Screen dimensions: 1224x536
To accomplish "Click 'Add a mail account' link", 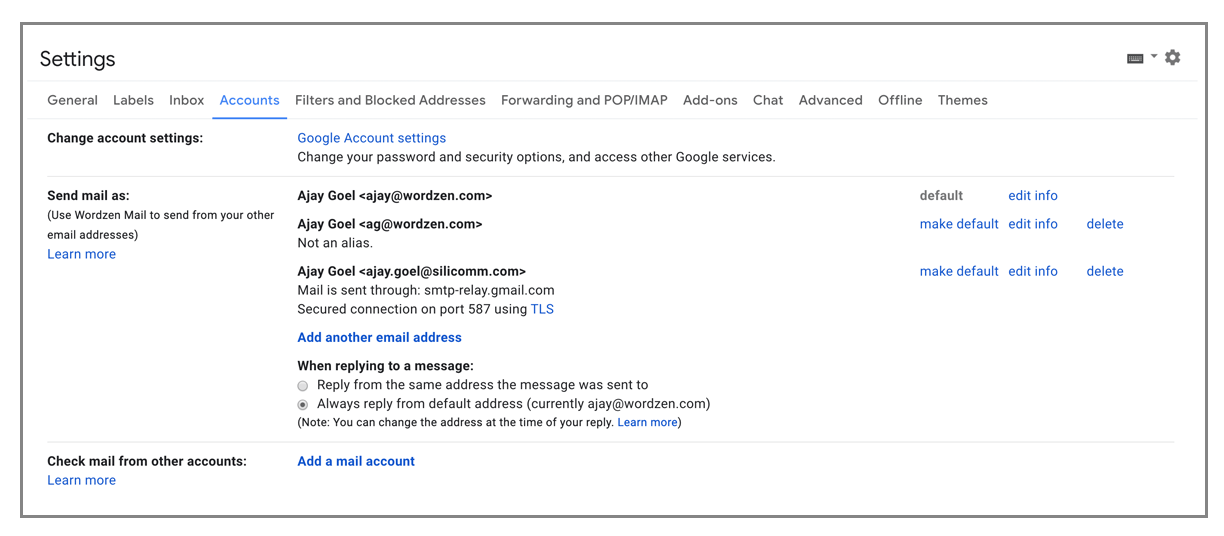I will tap(356, 461).
